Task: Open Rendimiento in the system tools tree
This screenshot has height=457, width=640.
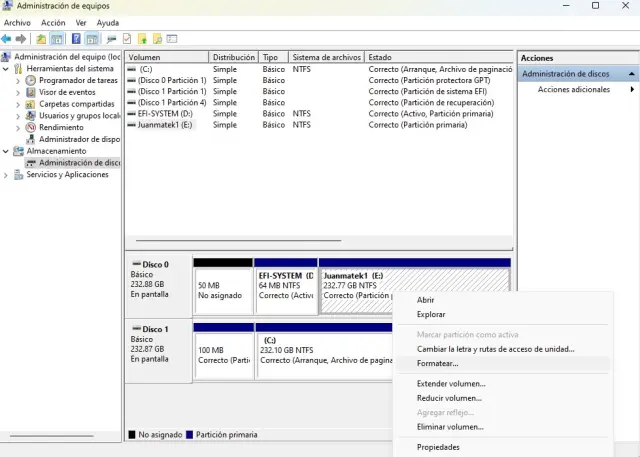Action: (x=61, y=127)
